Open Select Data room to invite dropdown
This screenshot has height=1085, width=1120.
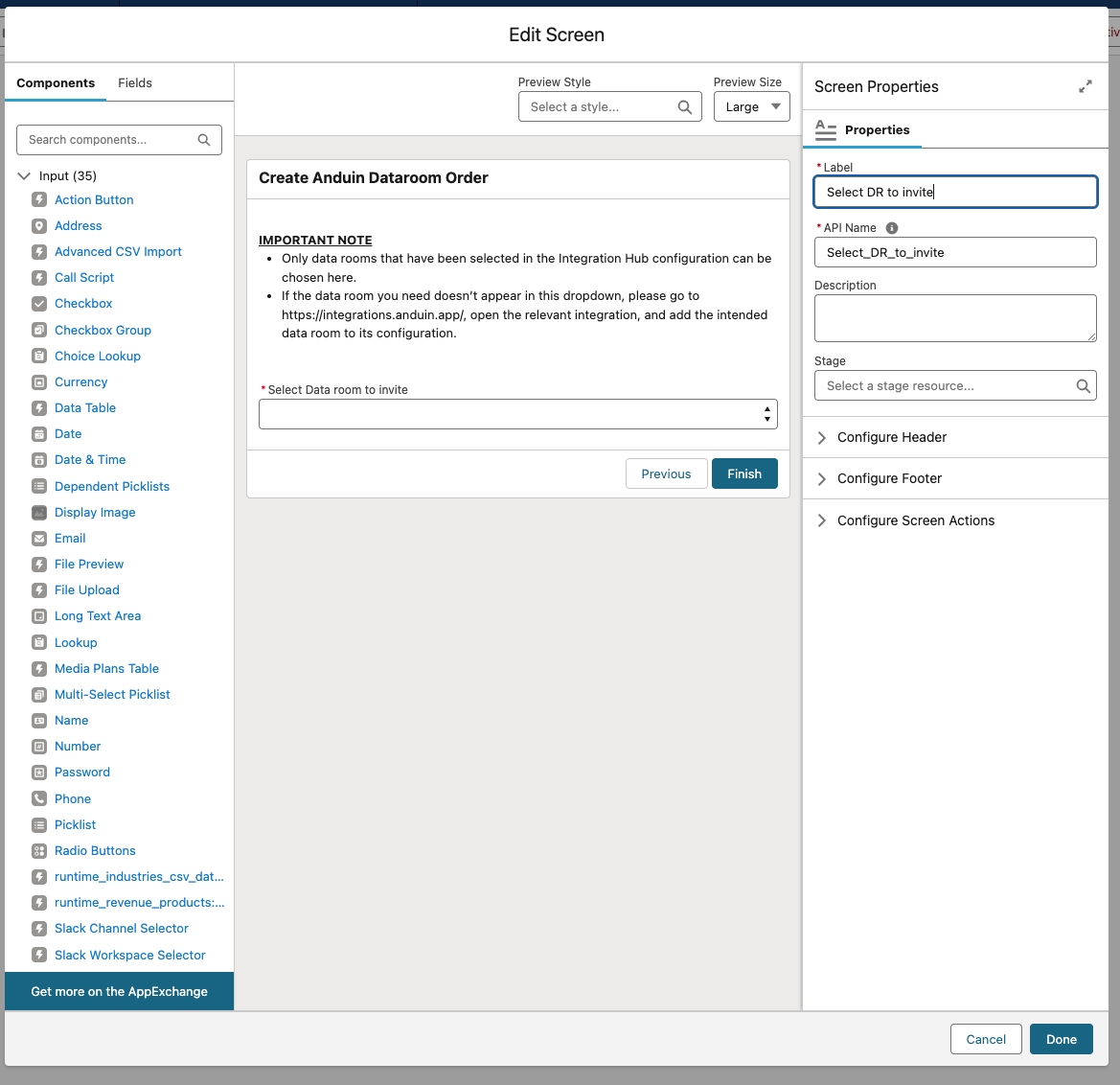(518, 414)
